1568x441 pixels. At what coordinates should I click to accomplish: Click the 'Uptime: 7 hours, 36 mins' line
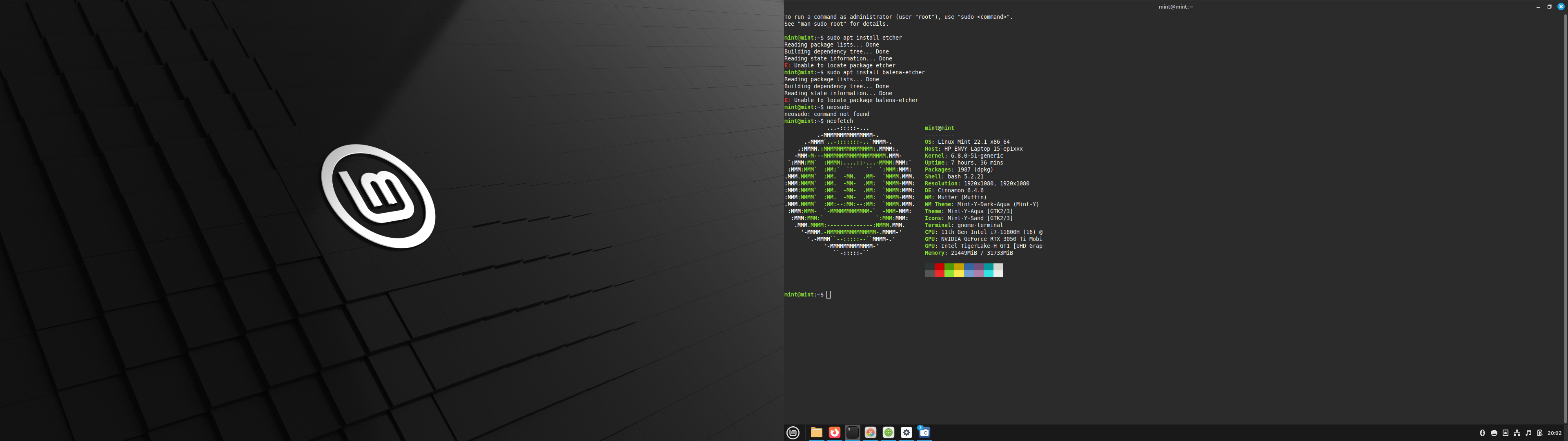point(964,163)
